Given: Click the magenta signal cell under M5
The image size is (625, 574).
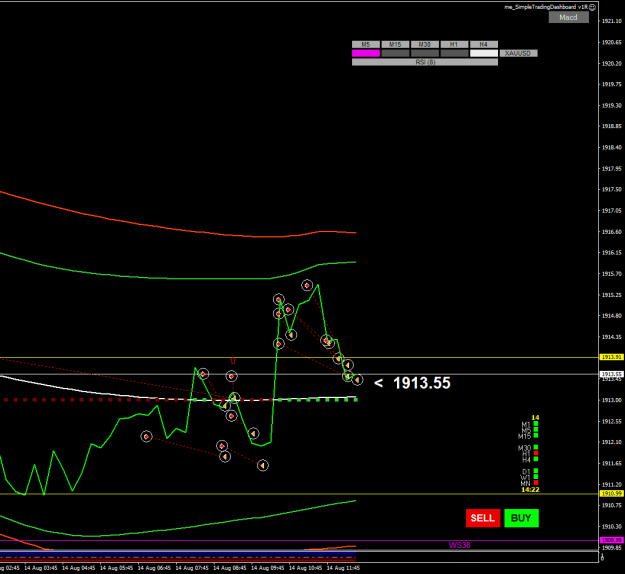Looking at the screenshot, I should [366, 53].
